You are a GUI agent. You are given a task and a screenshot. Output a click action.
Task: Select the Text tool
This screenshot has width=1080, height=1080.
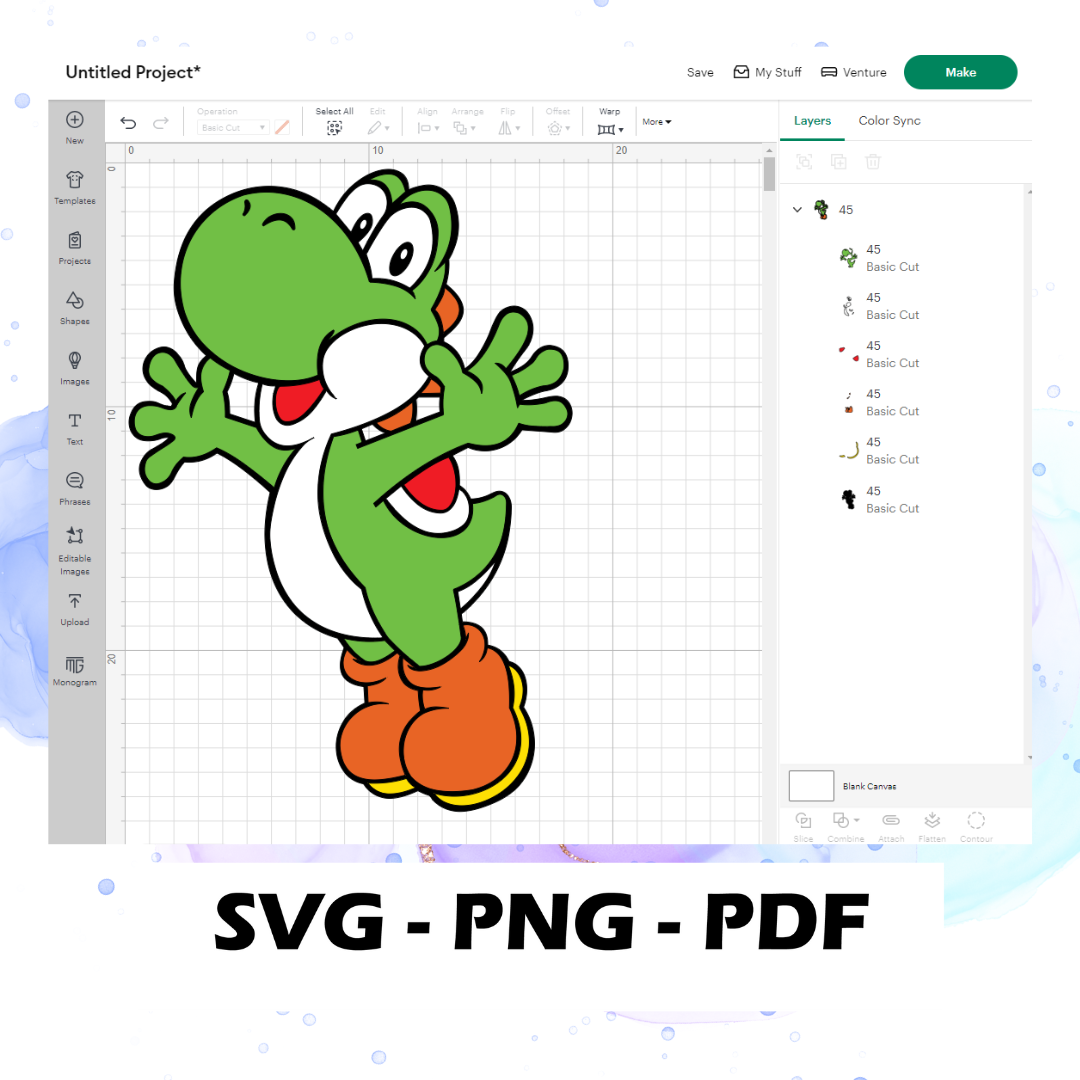point(74,428)
